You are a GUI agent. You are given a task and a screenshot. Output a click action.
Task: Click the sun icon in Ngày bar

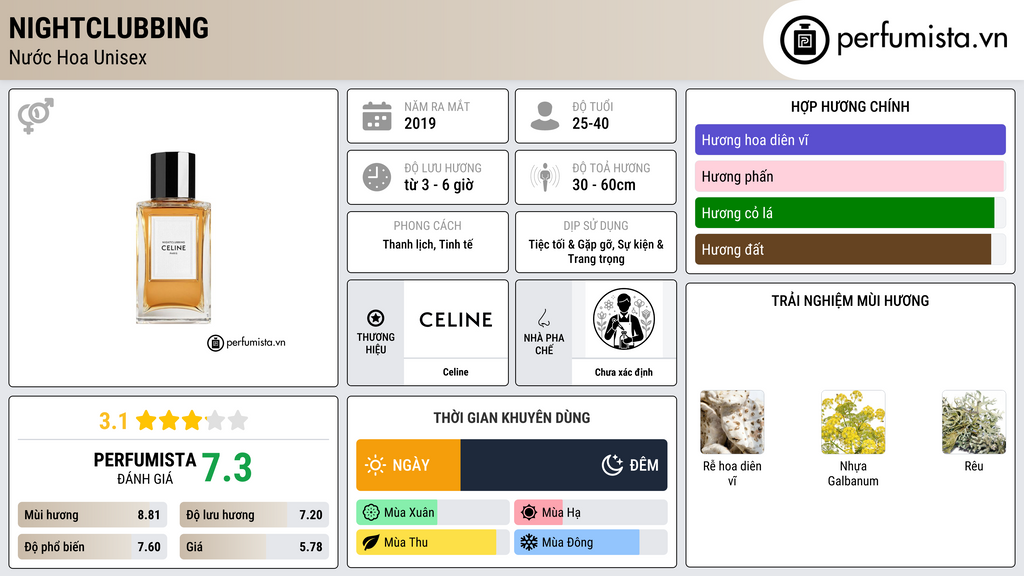(x=375, y=465)
